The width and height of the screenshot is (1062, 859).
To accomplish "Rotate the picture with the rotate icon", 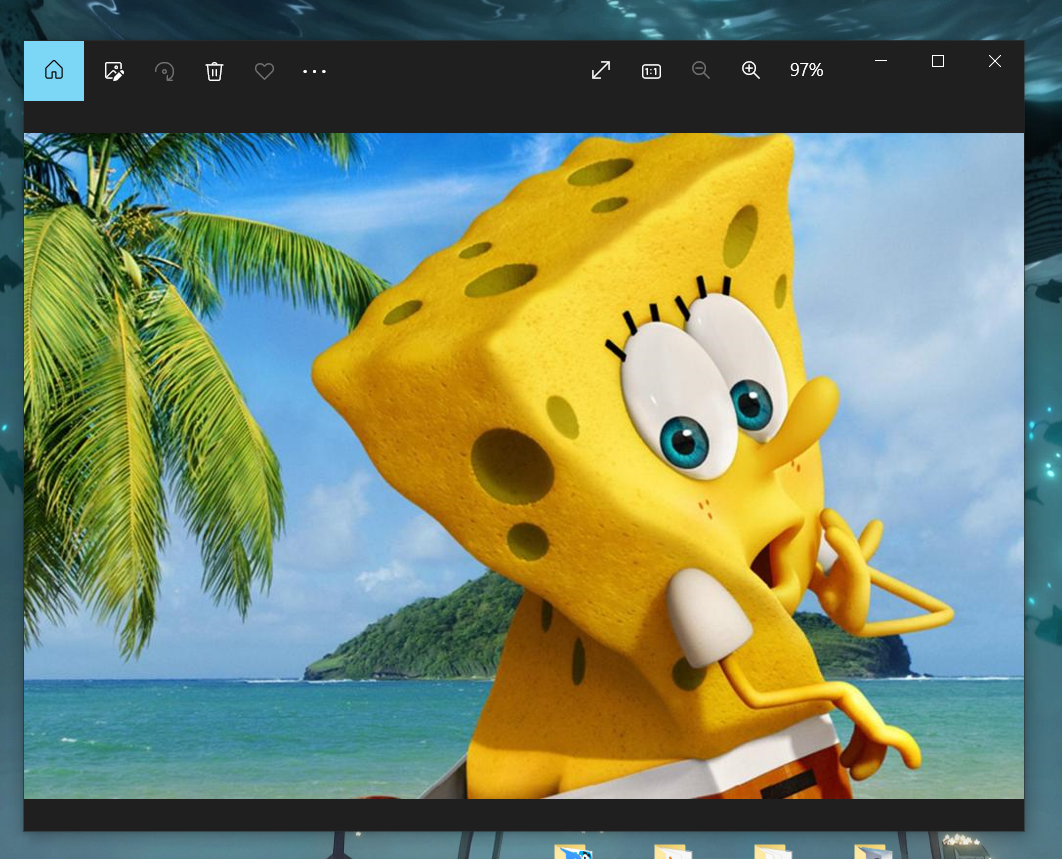I will click(x=165, y=70).
